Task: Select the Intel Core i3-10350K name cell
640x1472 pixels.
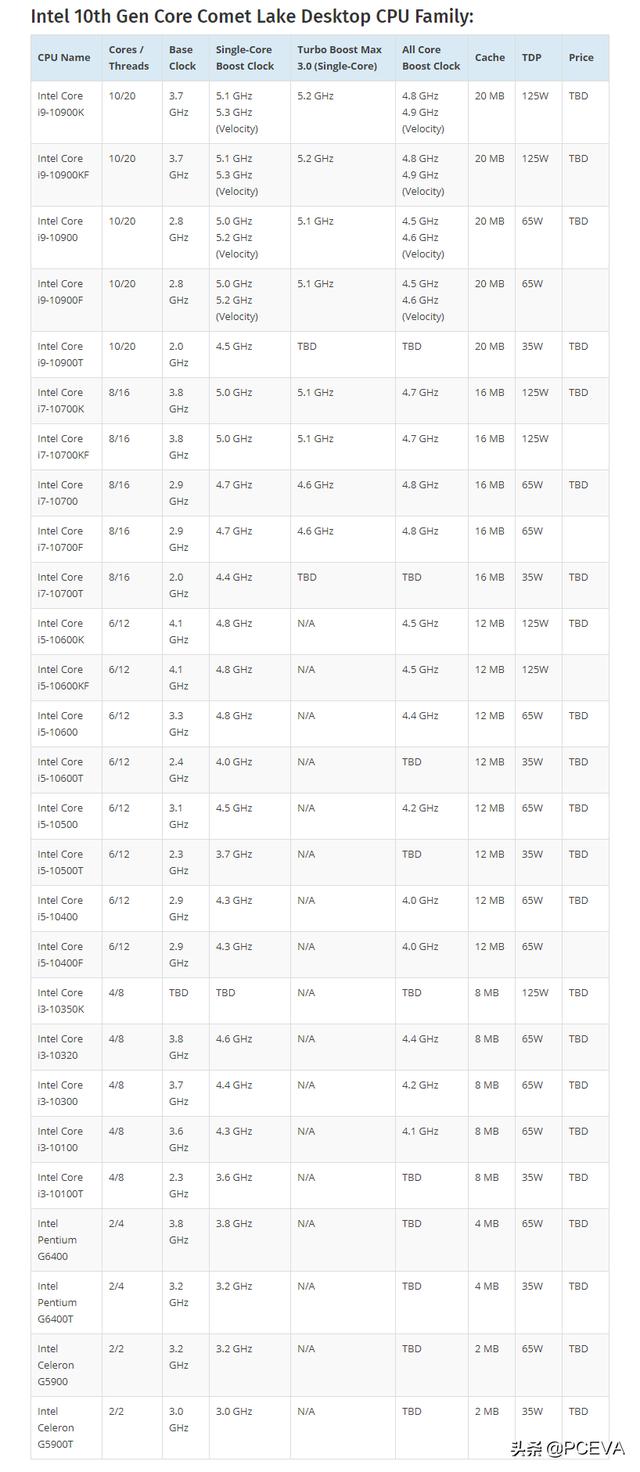Action: [61, 1000]
